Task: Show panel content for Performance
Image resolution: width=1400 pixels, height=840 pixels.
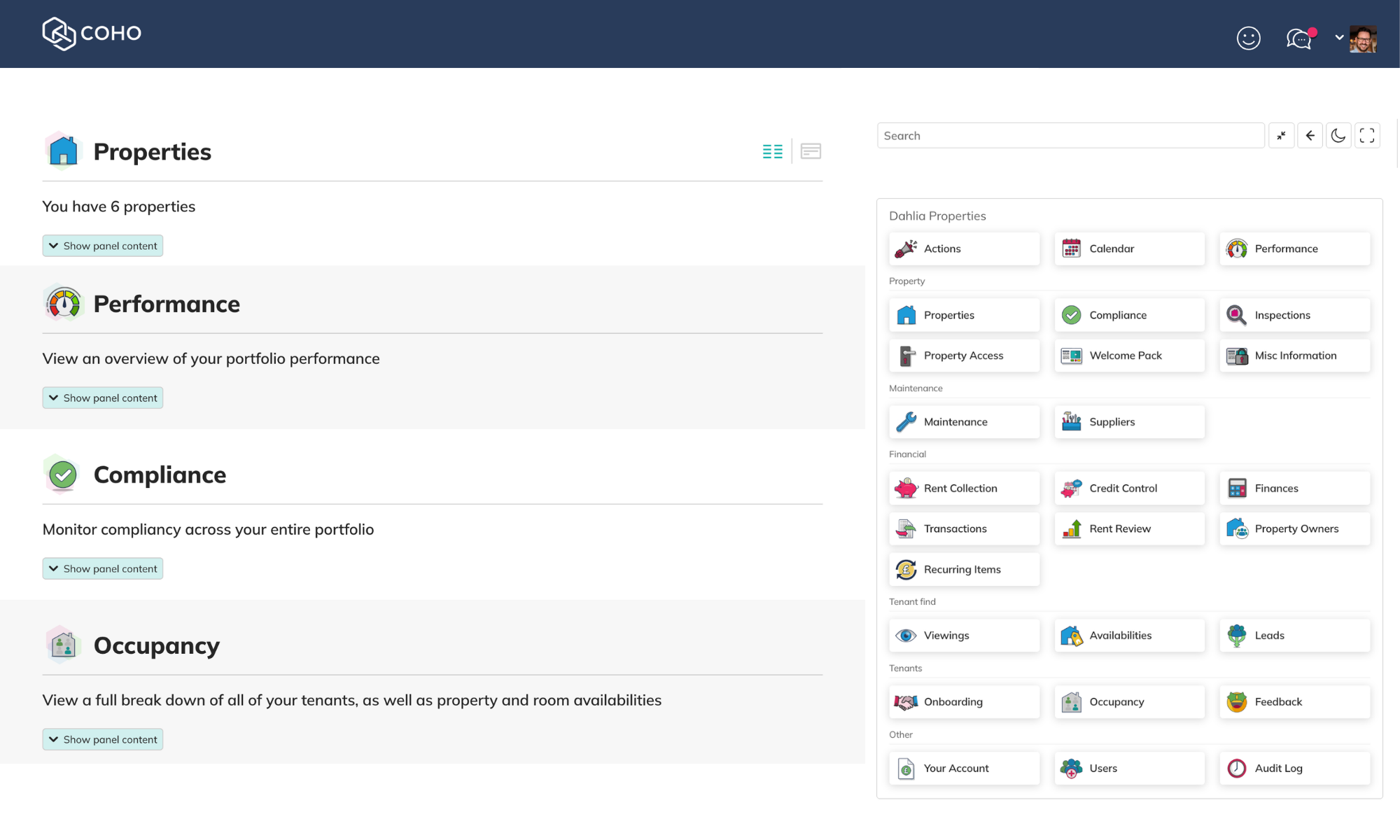Action: (x=102, y=398)
